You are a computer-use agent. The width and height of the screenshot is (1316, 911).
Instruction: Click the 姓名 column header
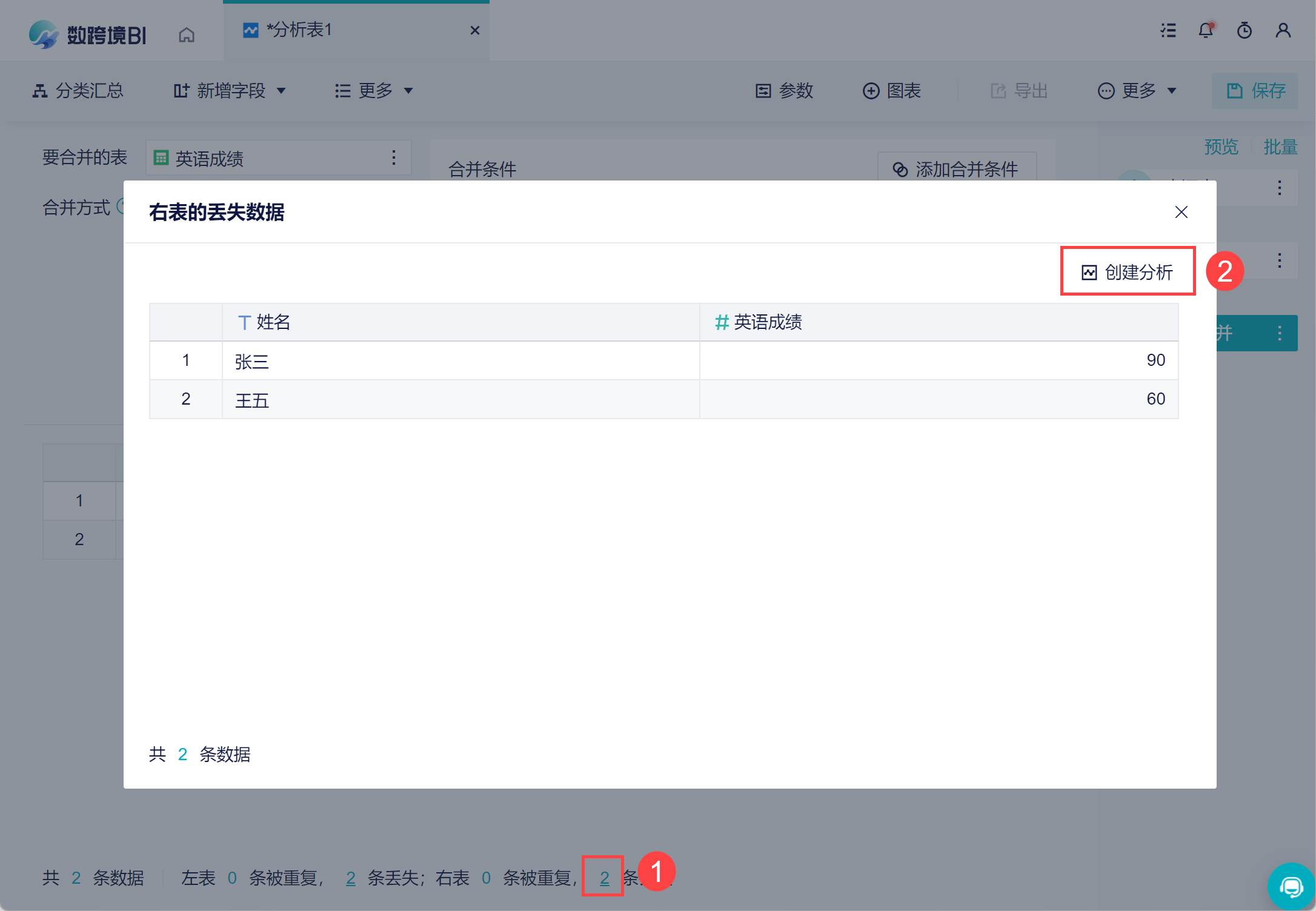pyautogui.click(x=460, y=322)
